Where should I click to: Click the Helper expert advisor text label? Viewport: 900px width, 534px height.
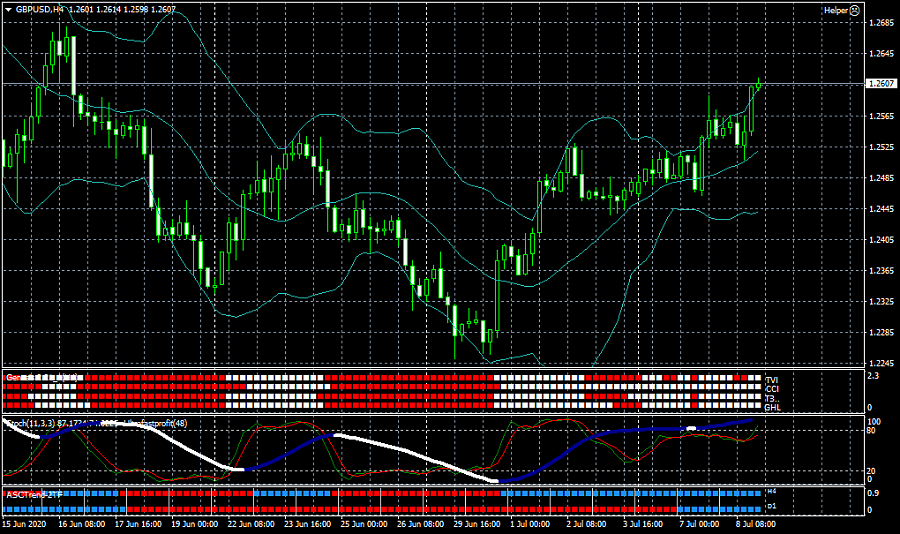pos(835,10)
